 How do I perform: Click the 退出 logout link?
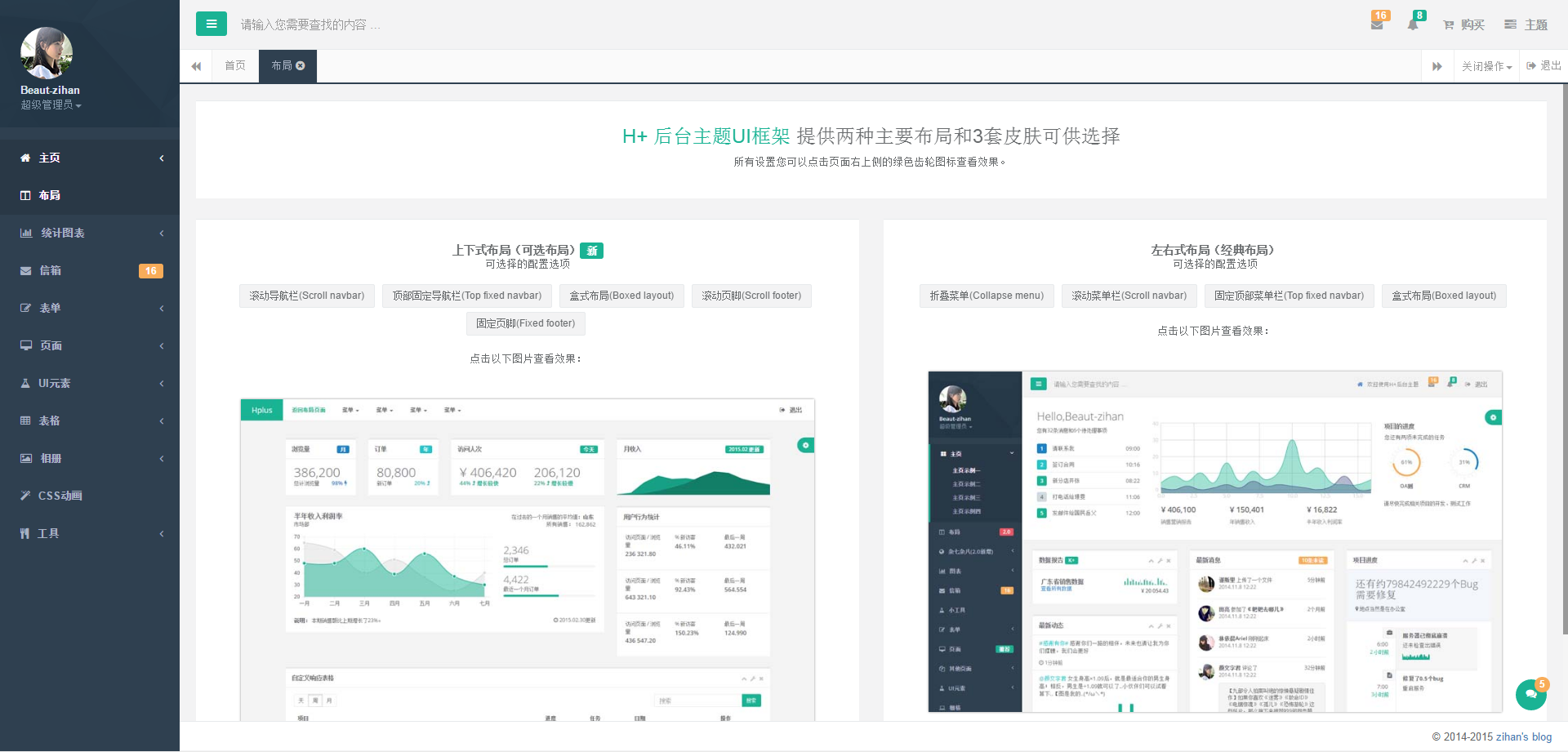1543,65
